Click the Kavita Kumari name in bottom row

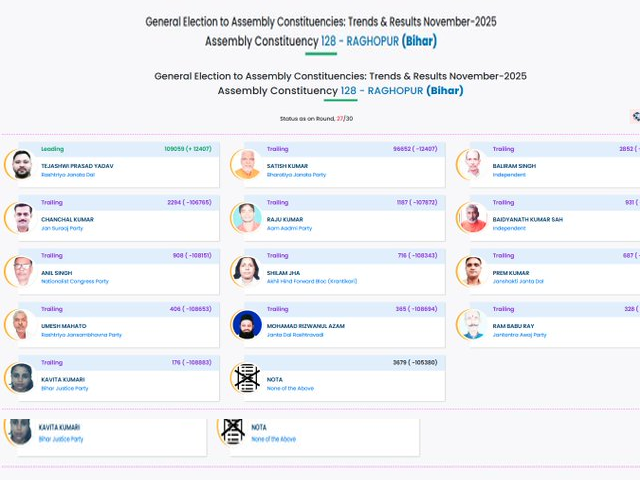61,427
